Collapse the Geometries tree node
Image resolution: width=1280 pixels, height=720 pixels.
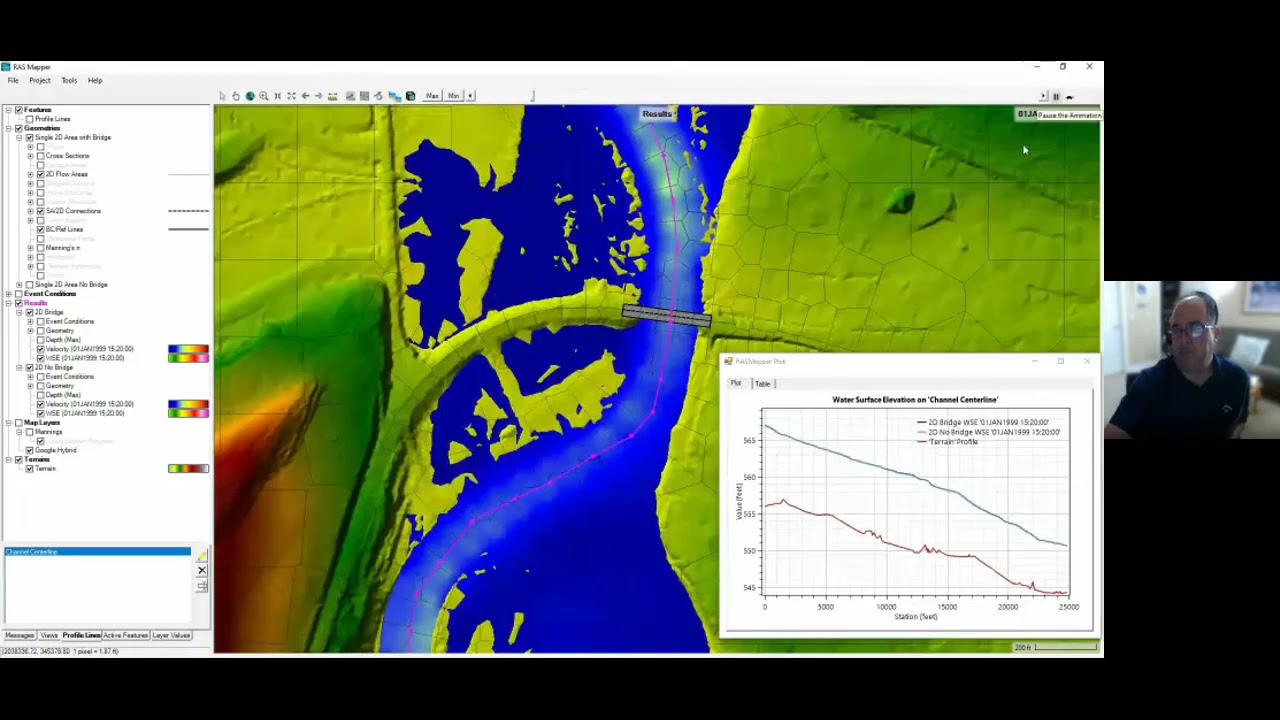click(8, 128)
